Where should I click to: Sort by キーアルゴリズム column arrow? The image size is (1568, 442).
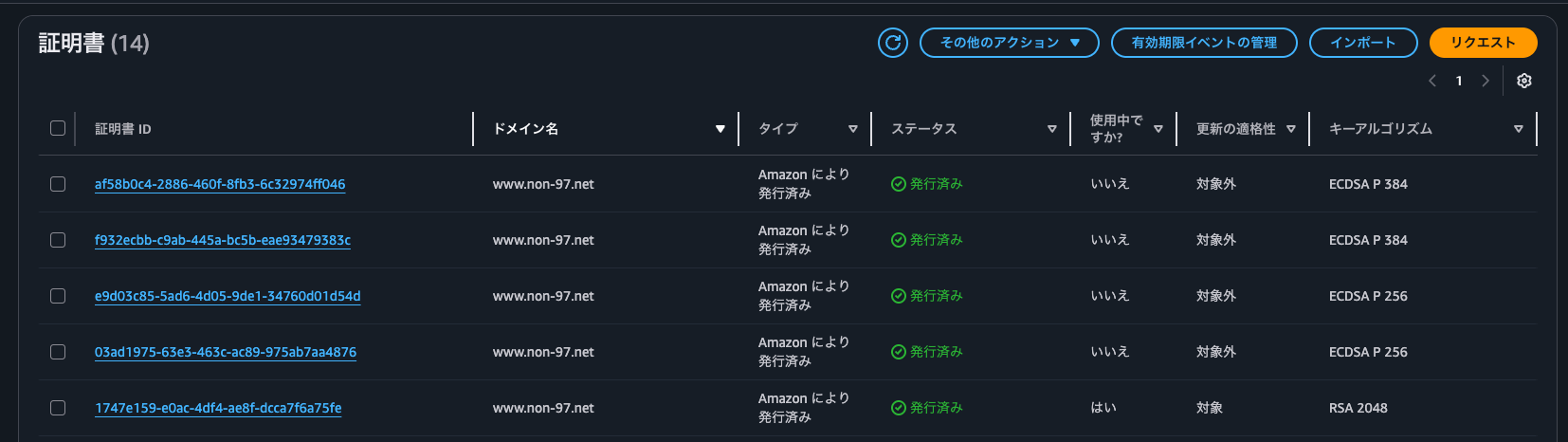[x=1519, y=129]
